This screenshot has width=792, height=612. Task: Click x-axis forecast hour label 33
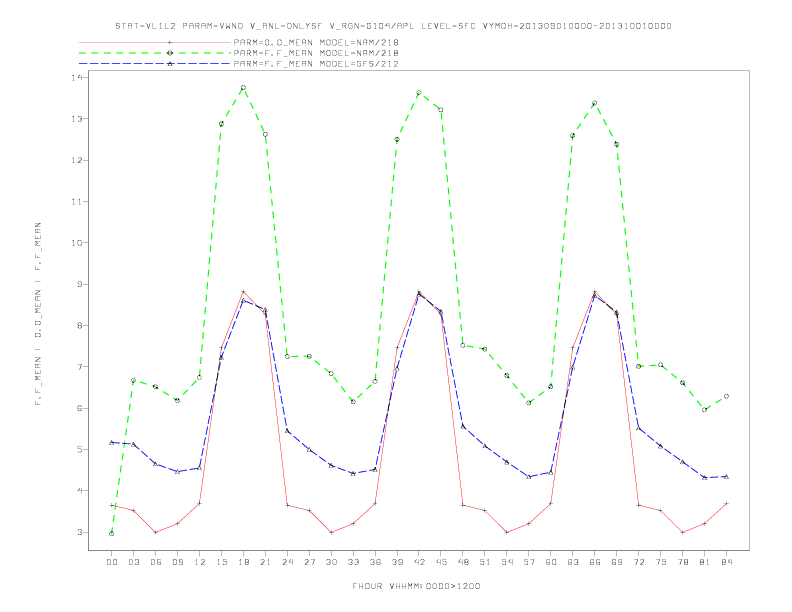[x=353, y=562]
